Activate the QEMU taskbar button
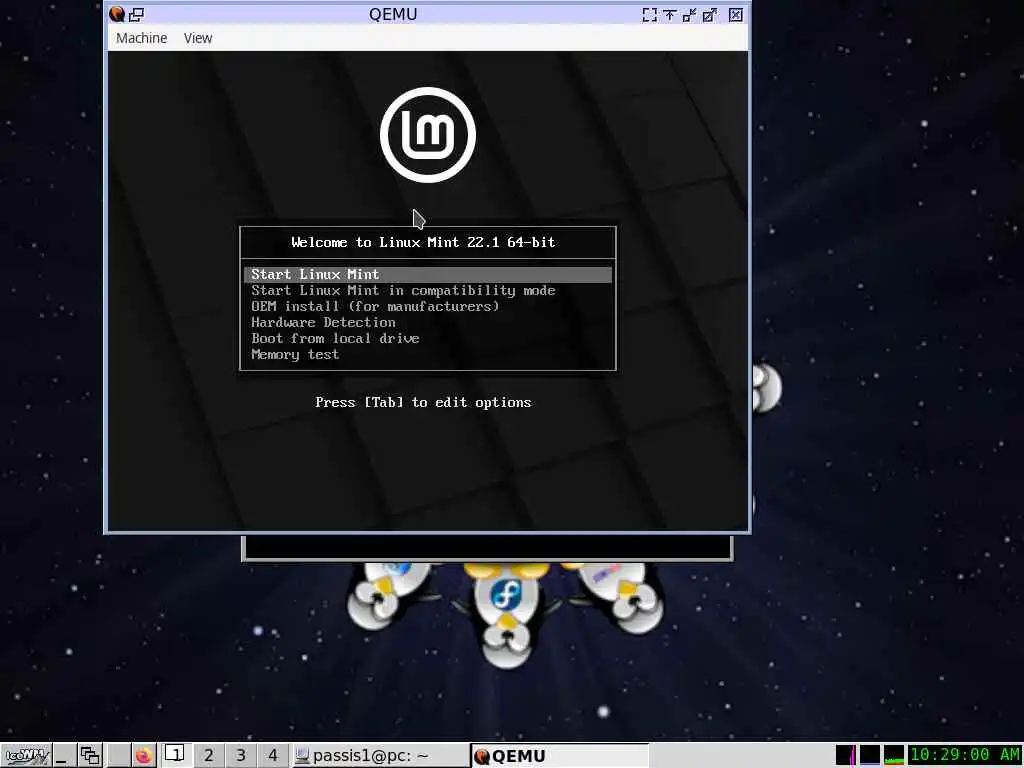1024x768 pixels. pos(560,756)
